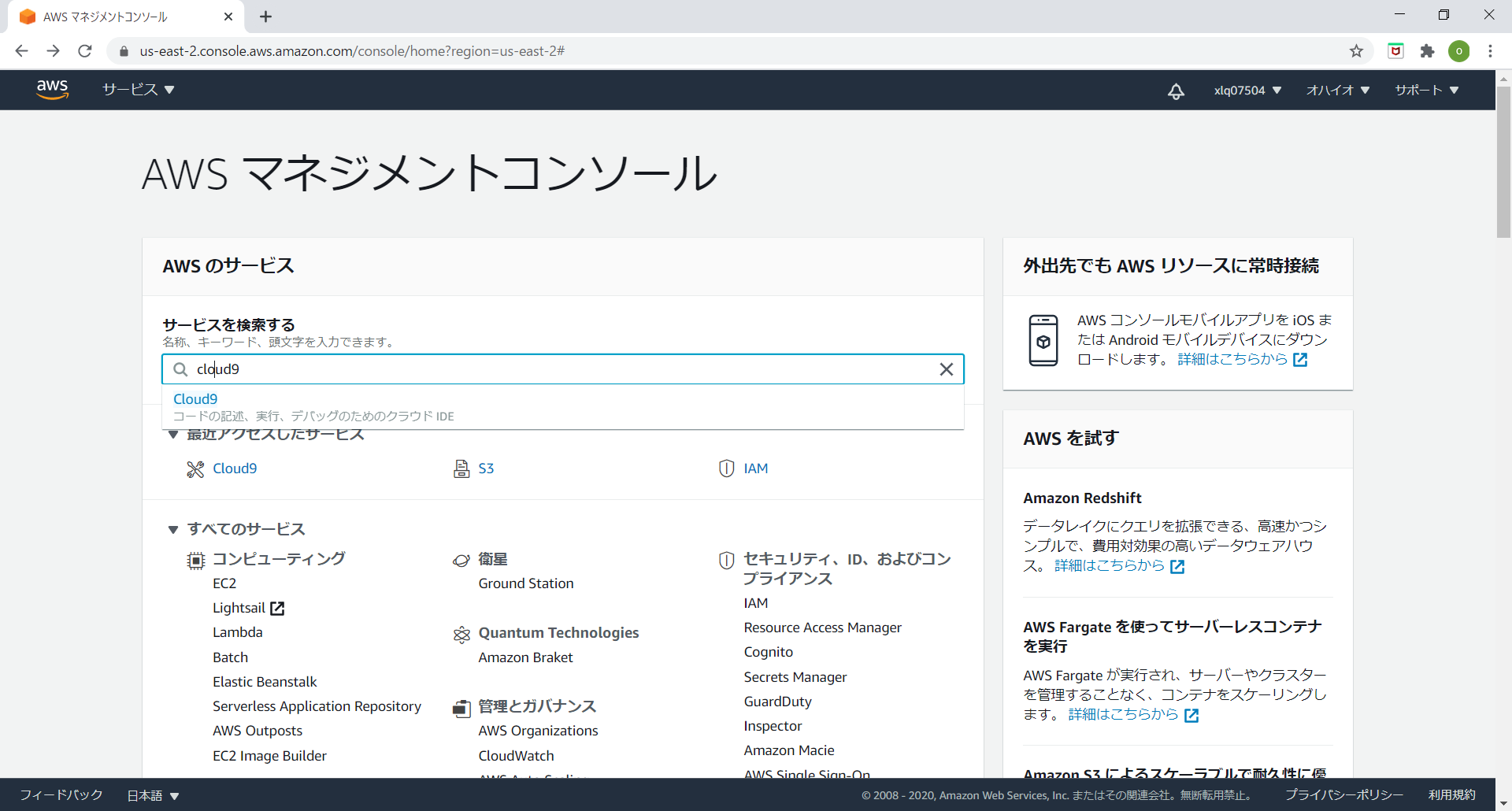Screen dimensions: 1512x811
Task: Collapse the 最近アクセスしたサービス section
Action: 172,435
